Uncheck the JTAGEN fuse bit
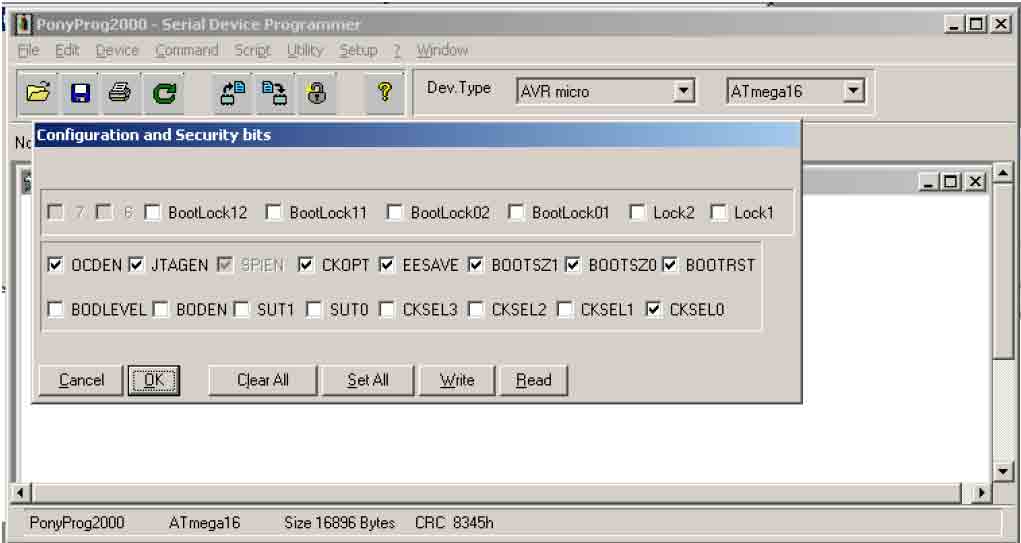Image resolution: width=1021 pixels, height=543 pixels. (136, 265)
